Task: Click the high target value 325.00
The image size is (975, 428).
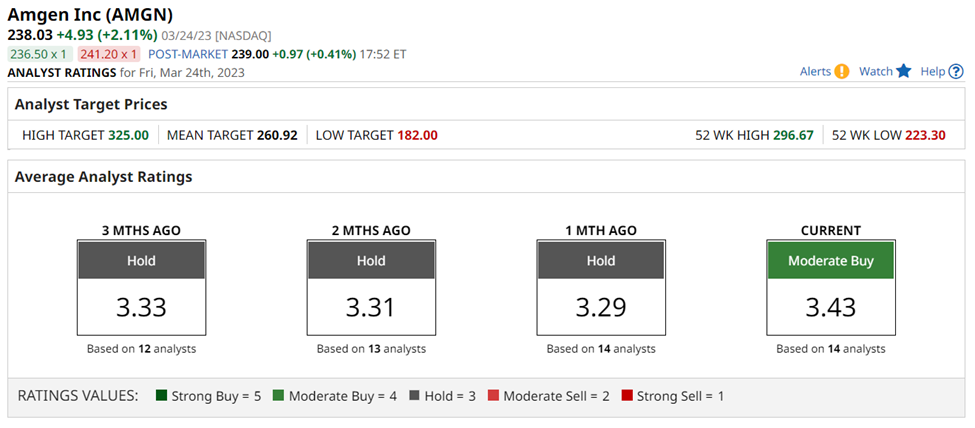Action: 129,135
